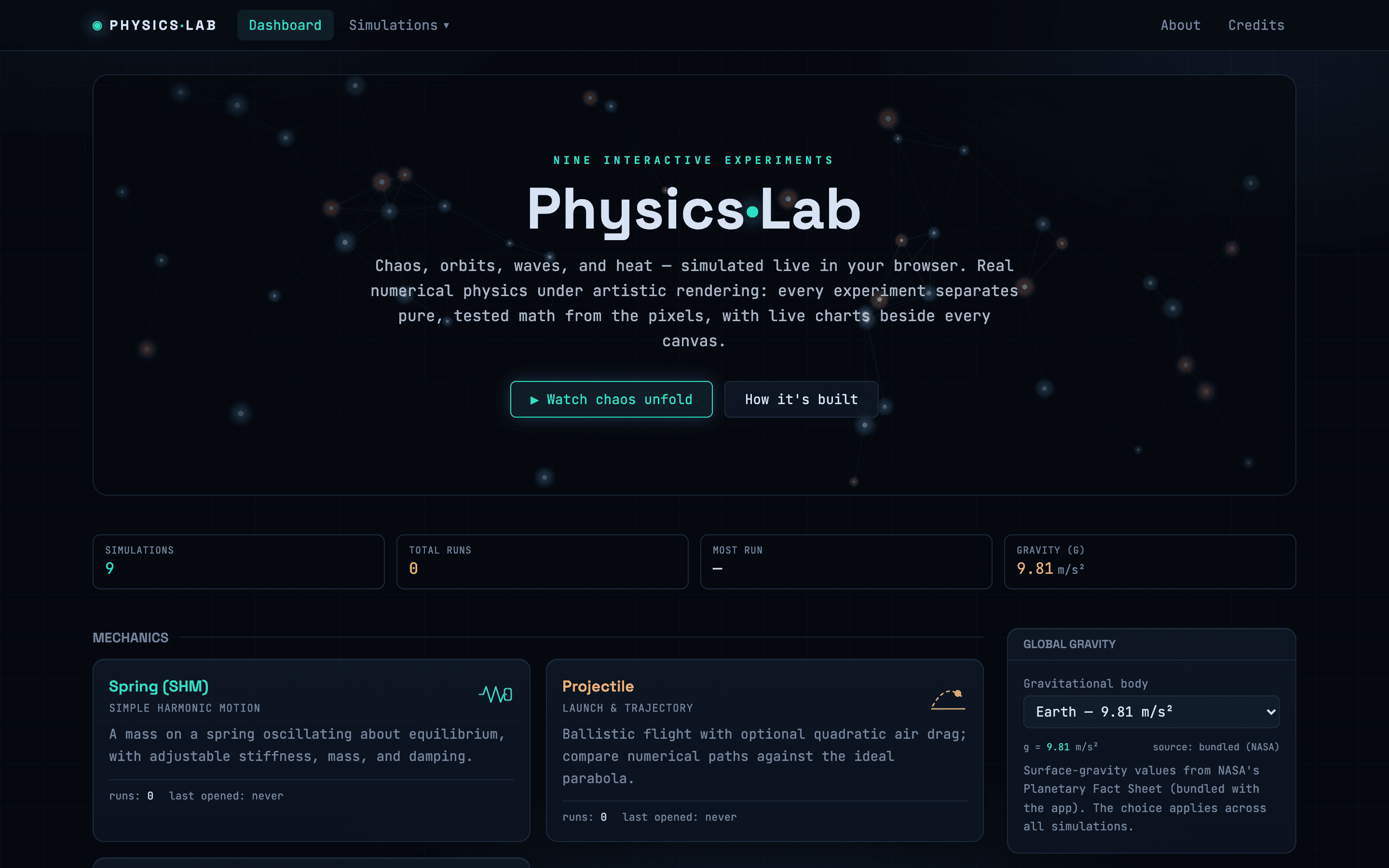
Task: Click the MECHANICS section heading
Action: point(131,638)
